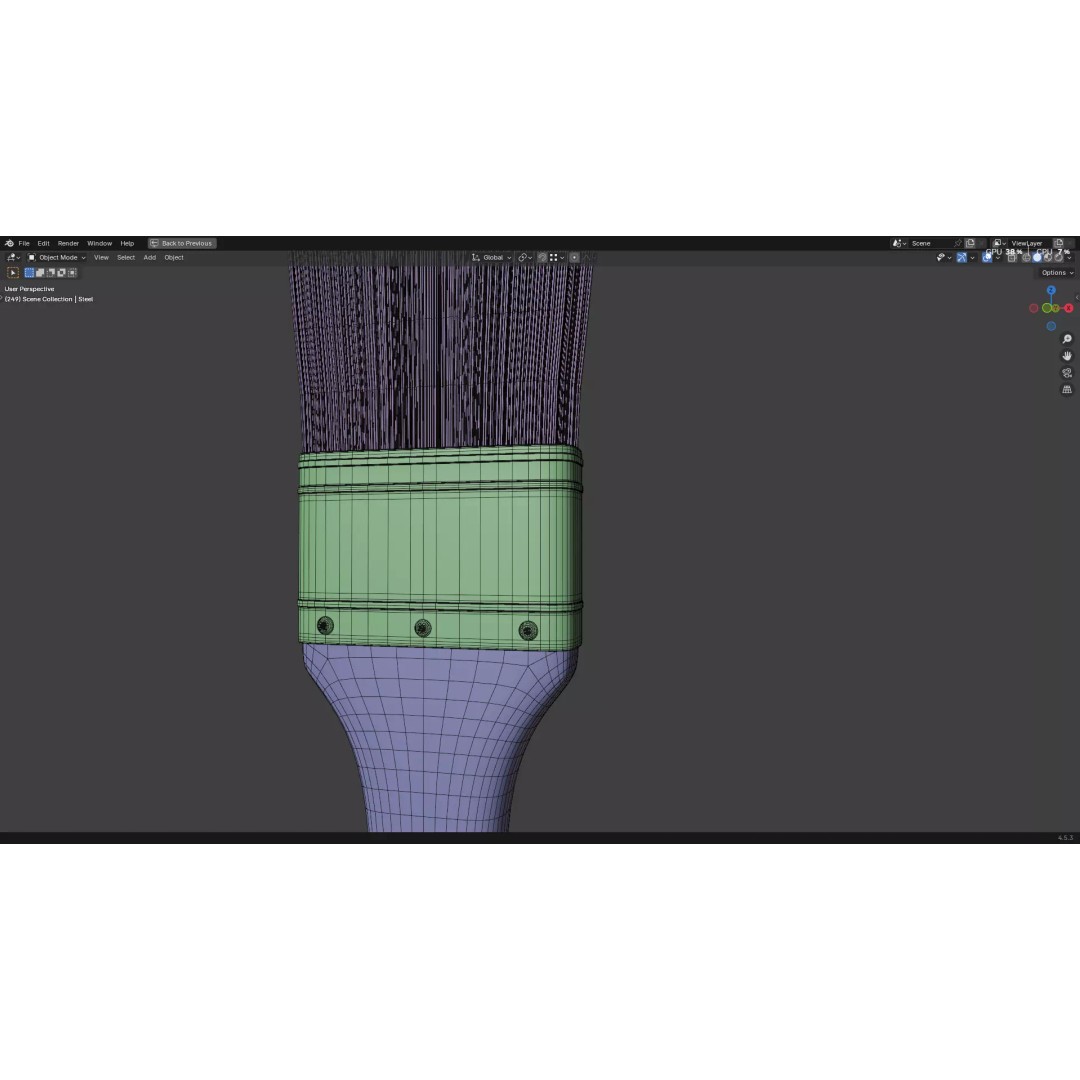
Task: Open the Help menu
Action: point(127,243)
